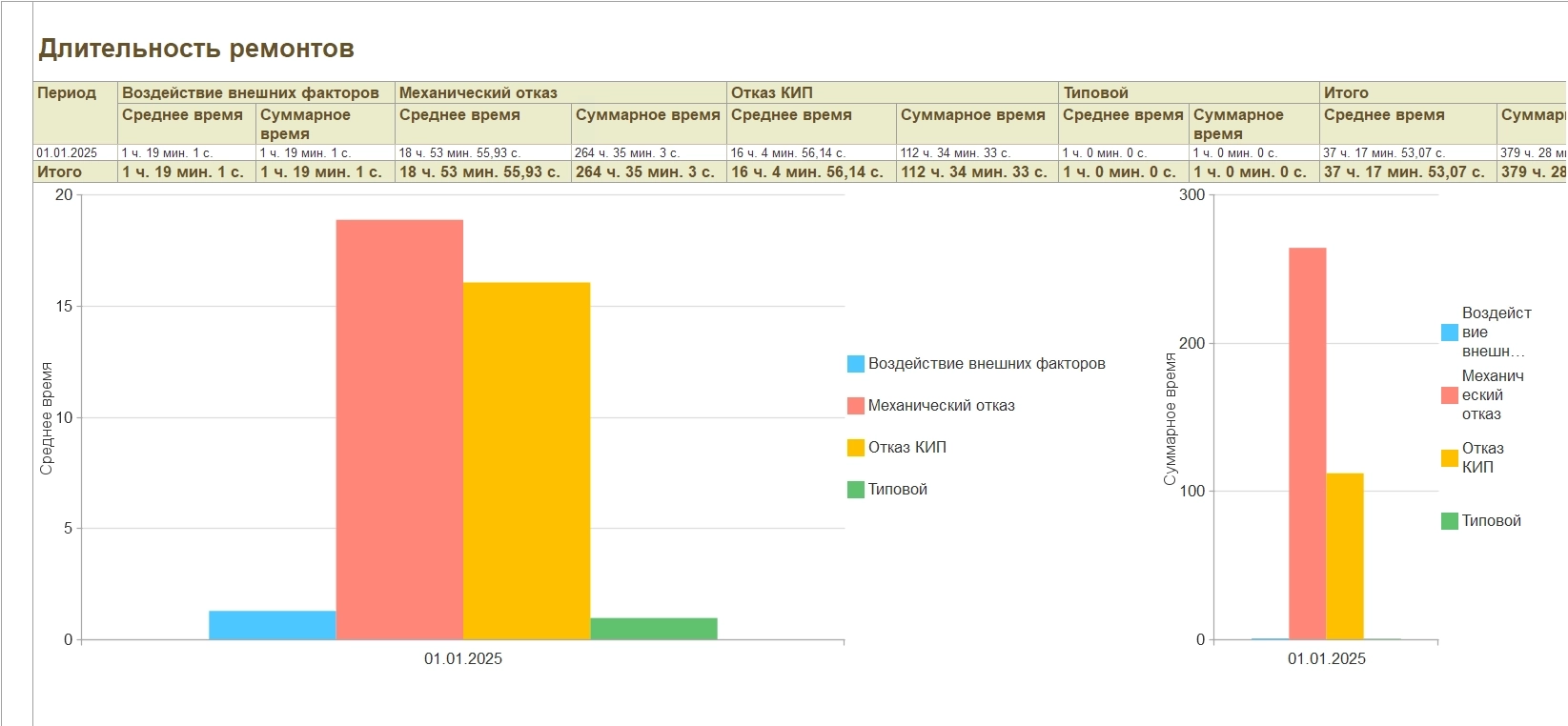This screenshot has height=726, width=1568.
Task: Open the 01.01.2025 period cell in the table
Action: click(x=67, y=153)
